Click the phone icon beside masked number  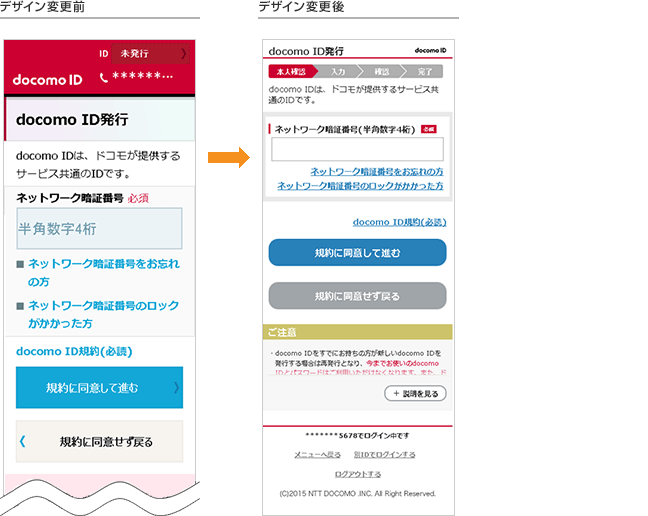(x=104, y=78)
